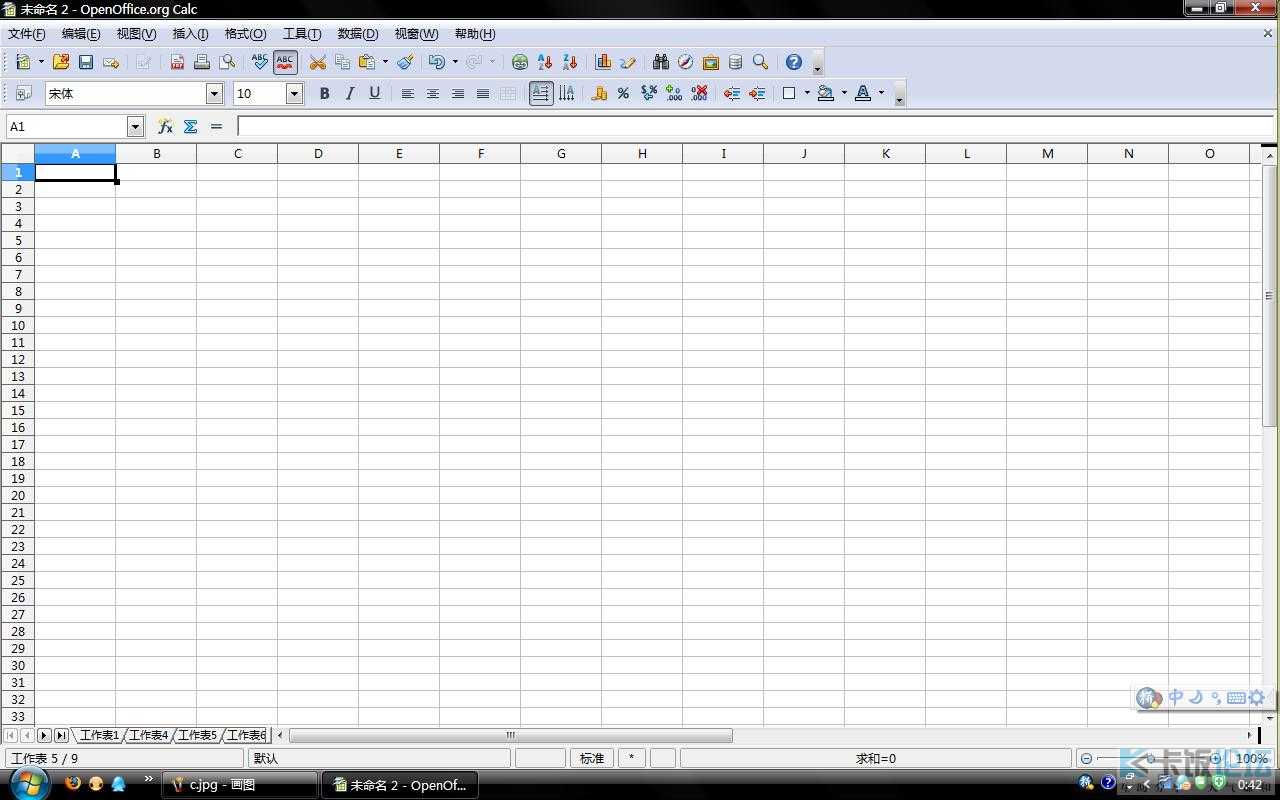This screenshot has width=1280, height=800.
Task: Align cell text left
Action: [408, 93]
